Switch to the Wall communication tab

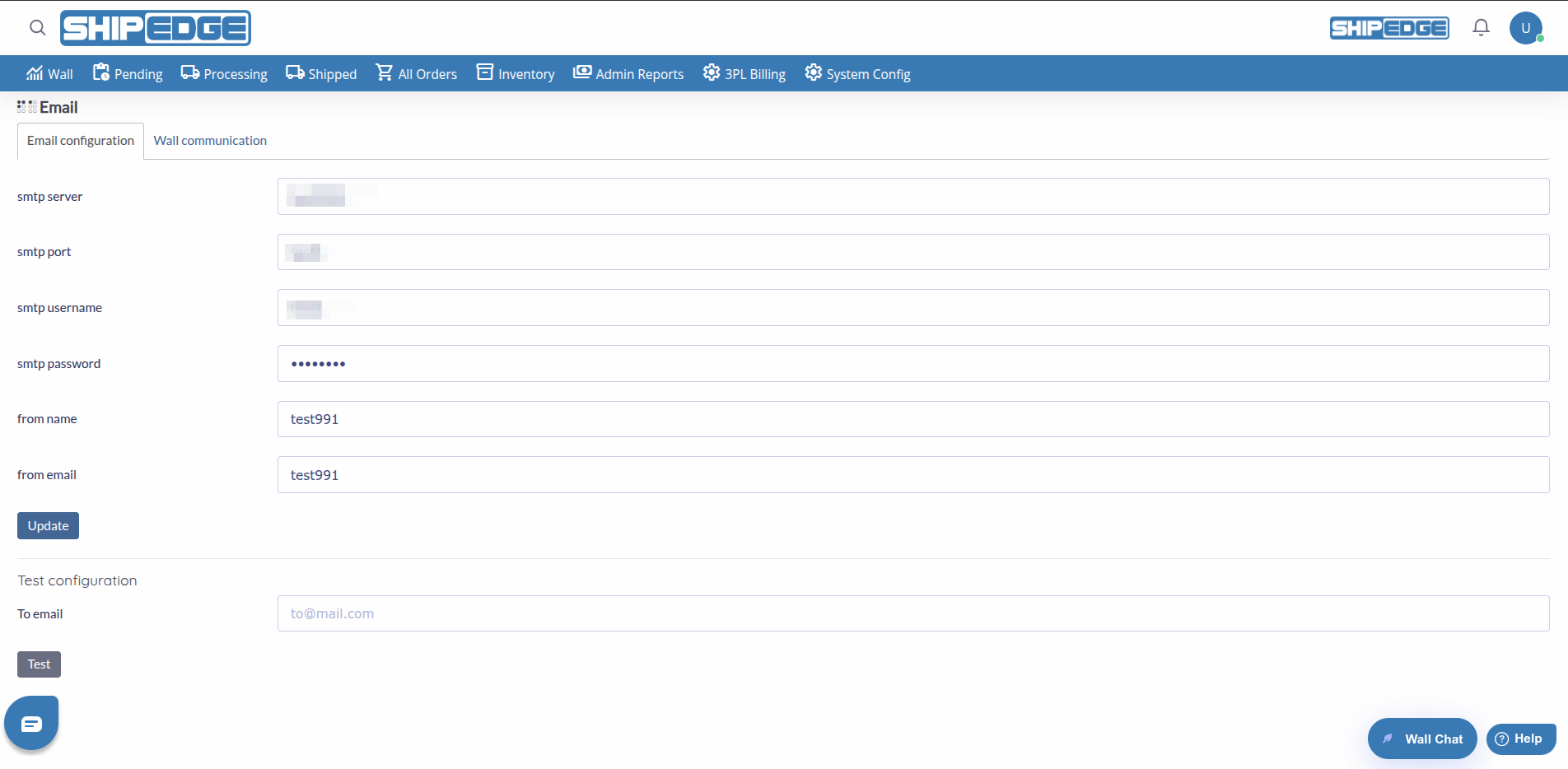pos(210,140)
